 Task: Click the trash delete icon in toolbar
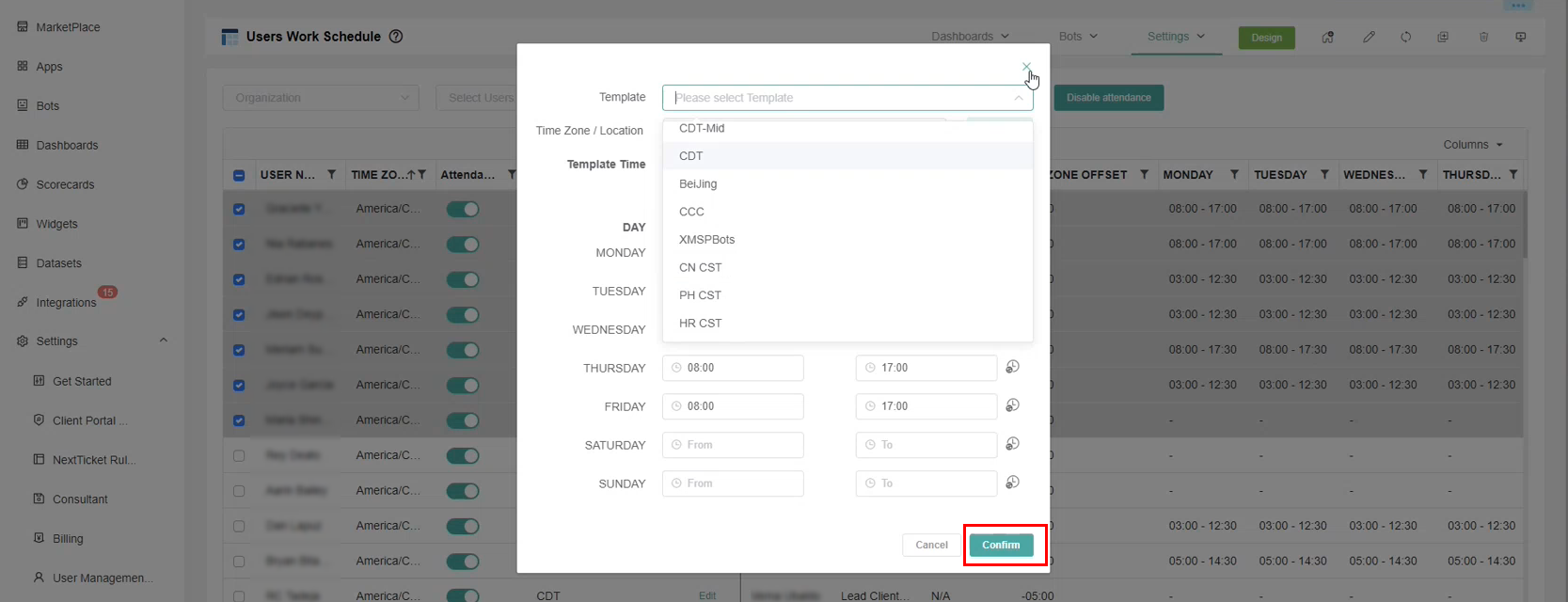[x=1483, y=38]
